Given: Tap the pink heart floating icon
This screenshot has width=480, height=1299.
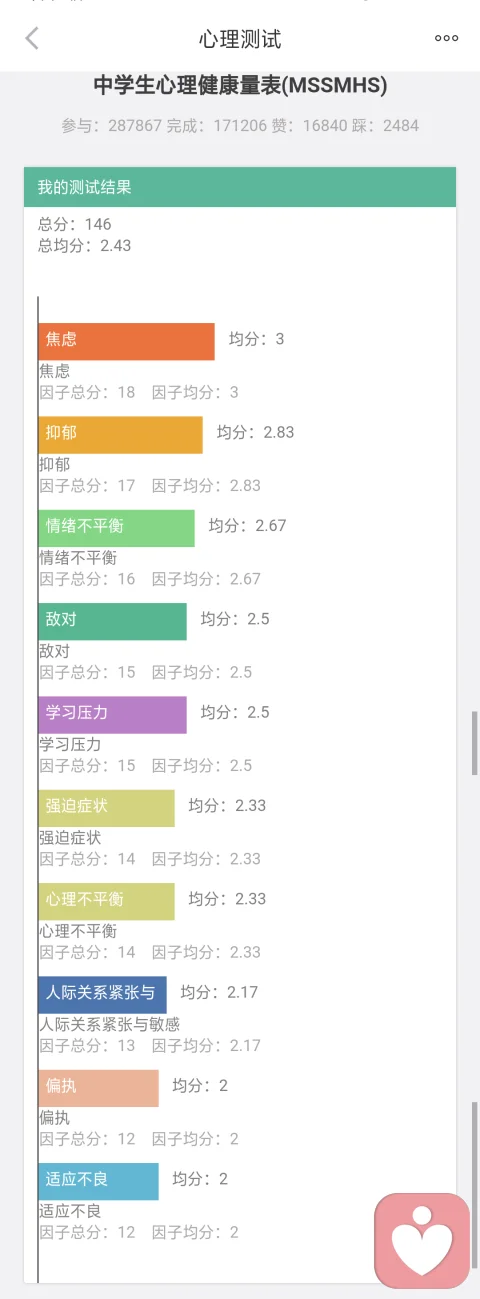Looking at the screenshot, I should pos(422,1240).
